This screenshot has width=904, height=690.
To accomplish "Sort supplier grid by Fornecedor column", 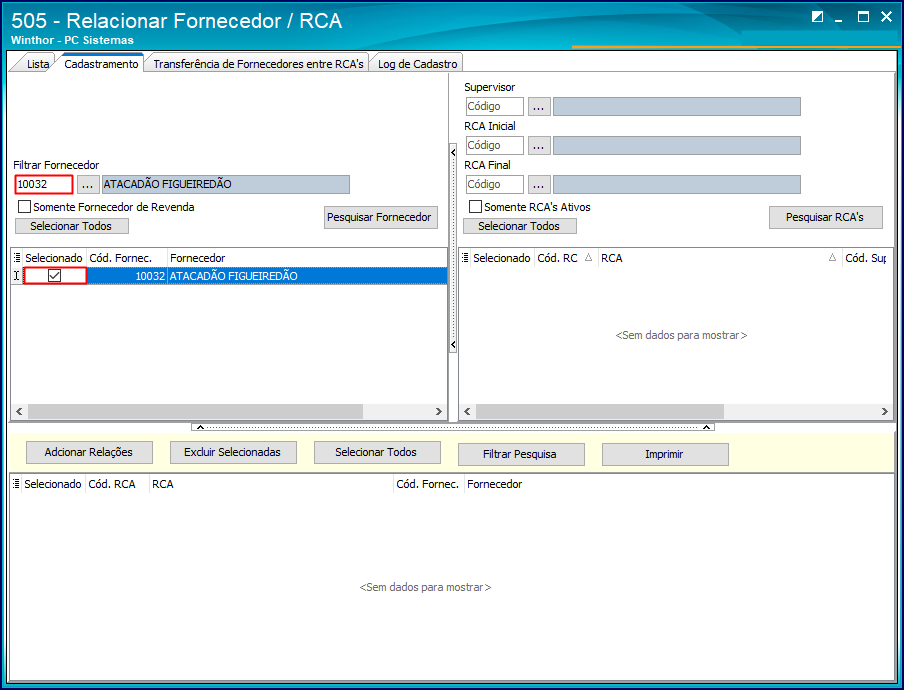I will click(307, 258).
